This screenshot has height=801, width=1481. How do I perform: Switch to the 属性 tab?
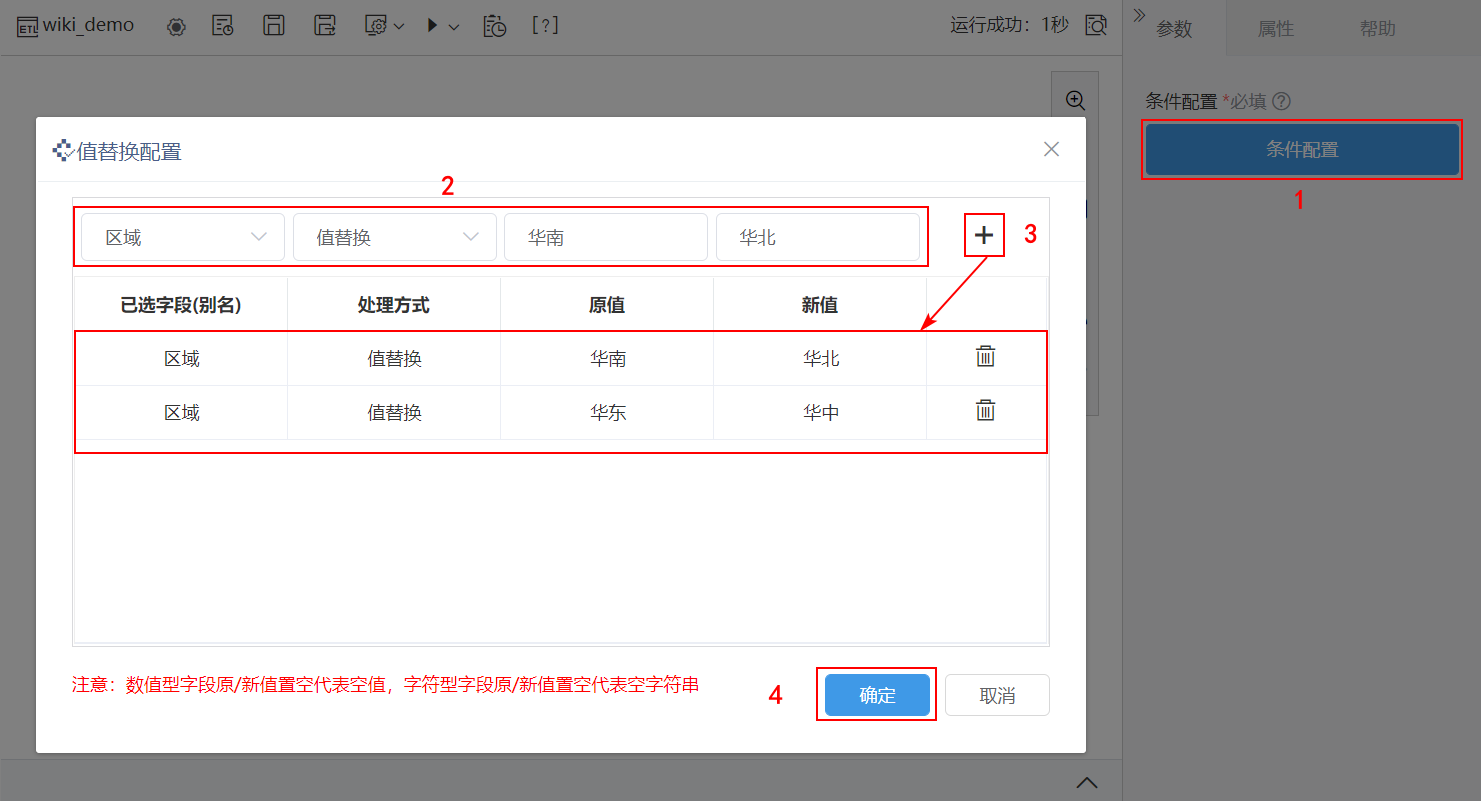coord(1276,29)
